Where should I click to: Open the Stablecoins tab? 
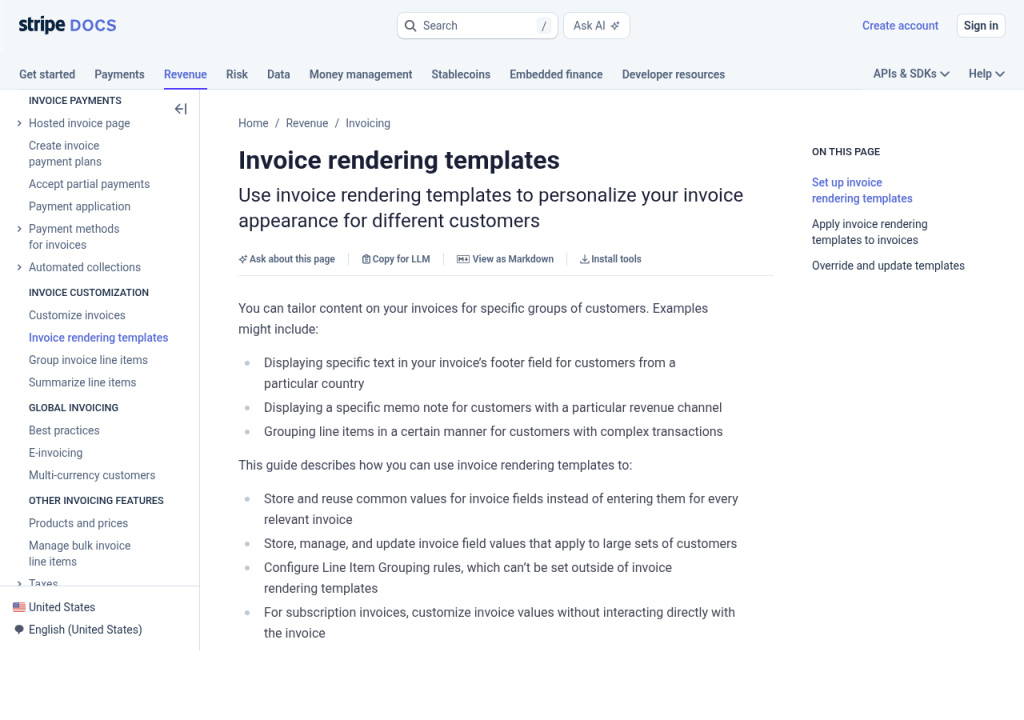tap(461, 74)
